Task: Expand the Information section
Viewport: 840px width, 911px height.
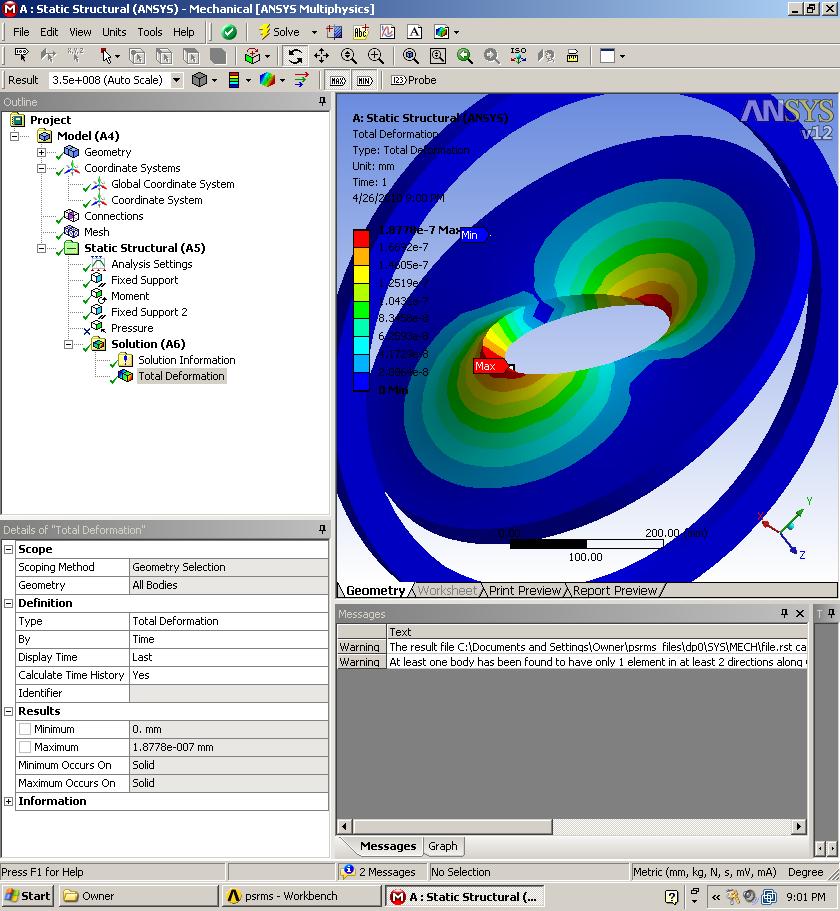Action: tap(9, 801)
